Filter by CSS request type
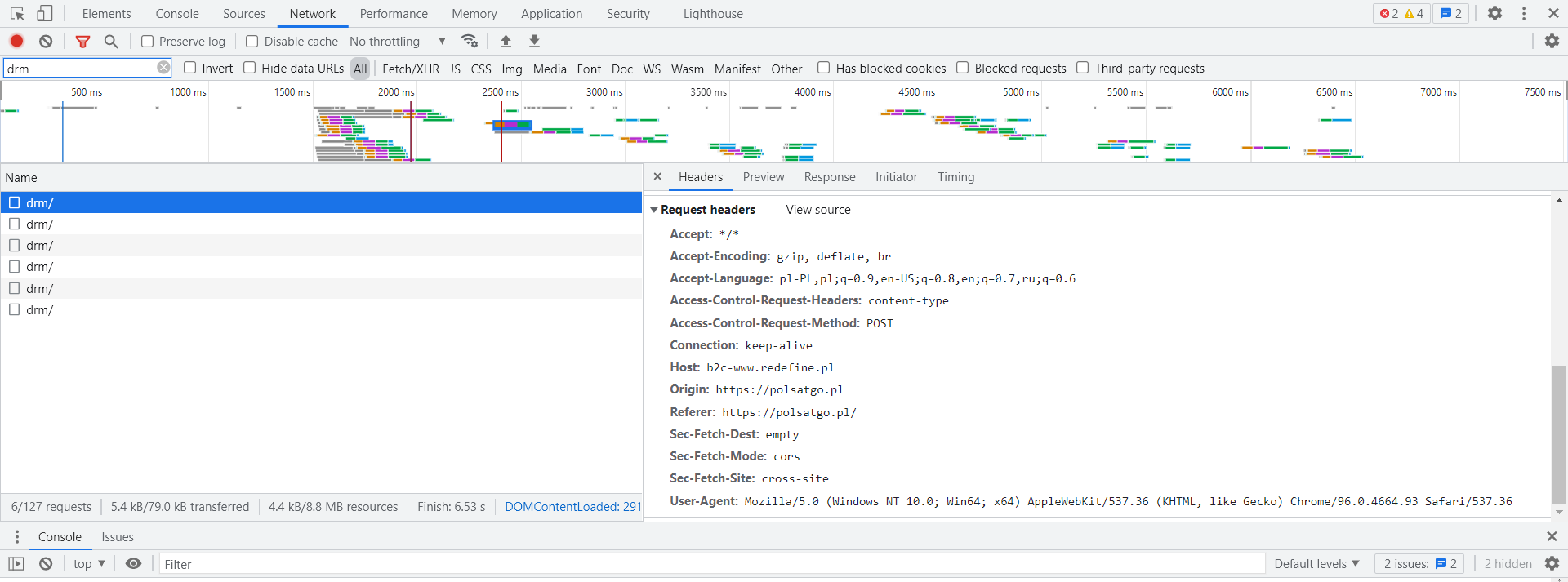This screenshot has width=1568, height=582. (481, 69)
